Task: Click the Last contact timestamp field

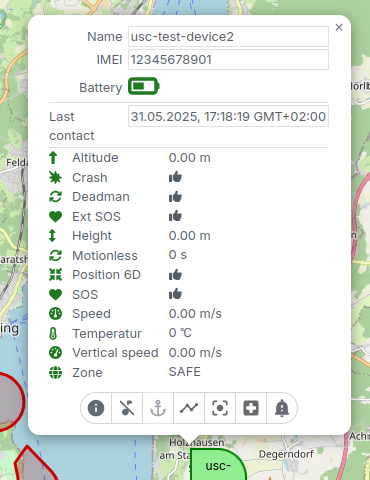Action: point(228,116)
